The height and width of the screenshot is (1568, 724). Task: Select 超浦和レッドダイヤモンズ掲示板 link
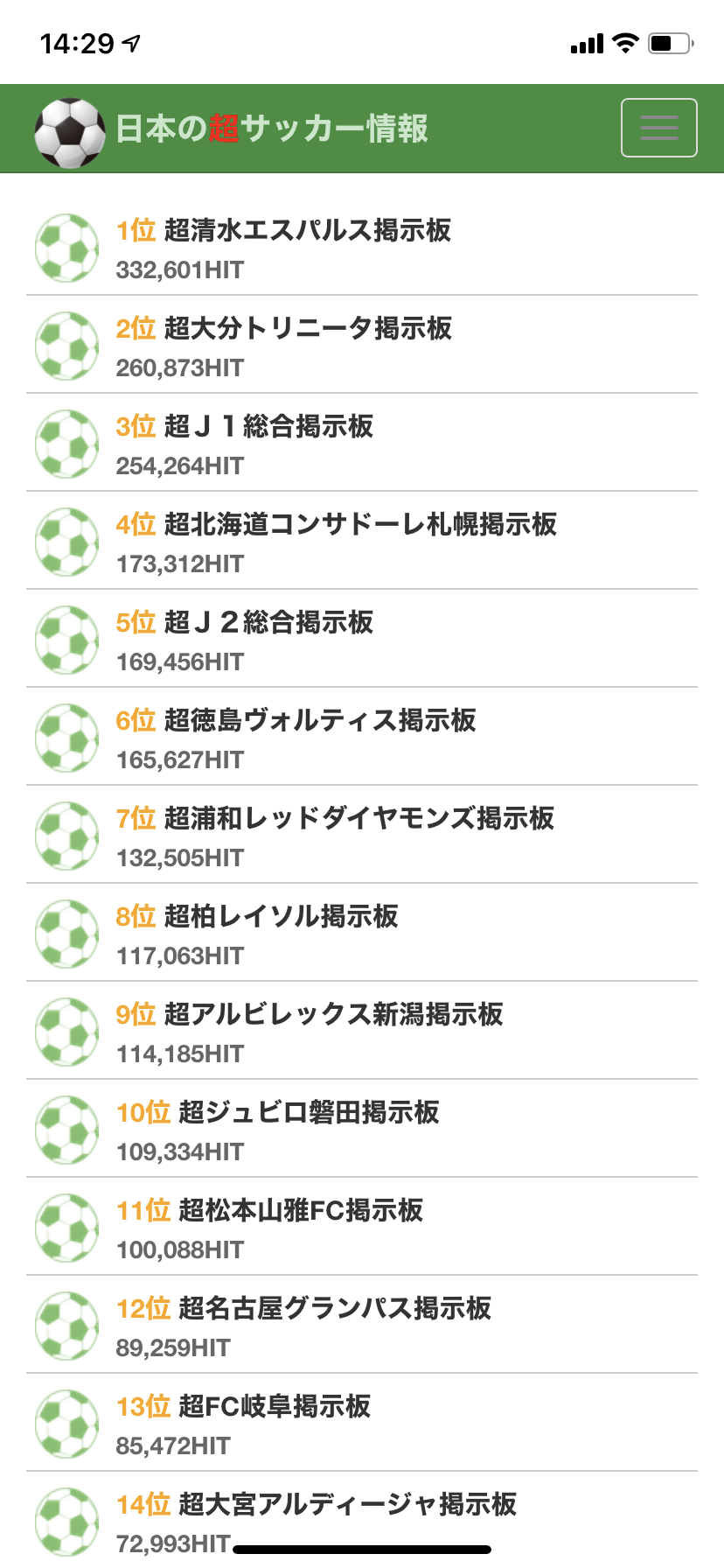(359, 818)
